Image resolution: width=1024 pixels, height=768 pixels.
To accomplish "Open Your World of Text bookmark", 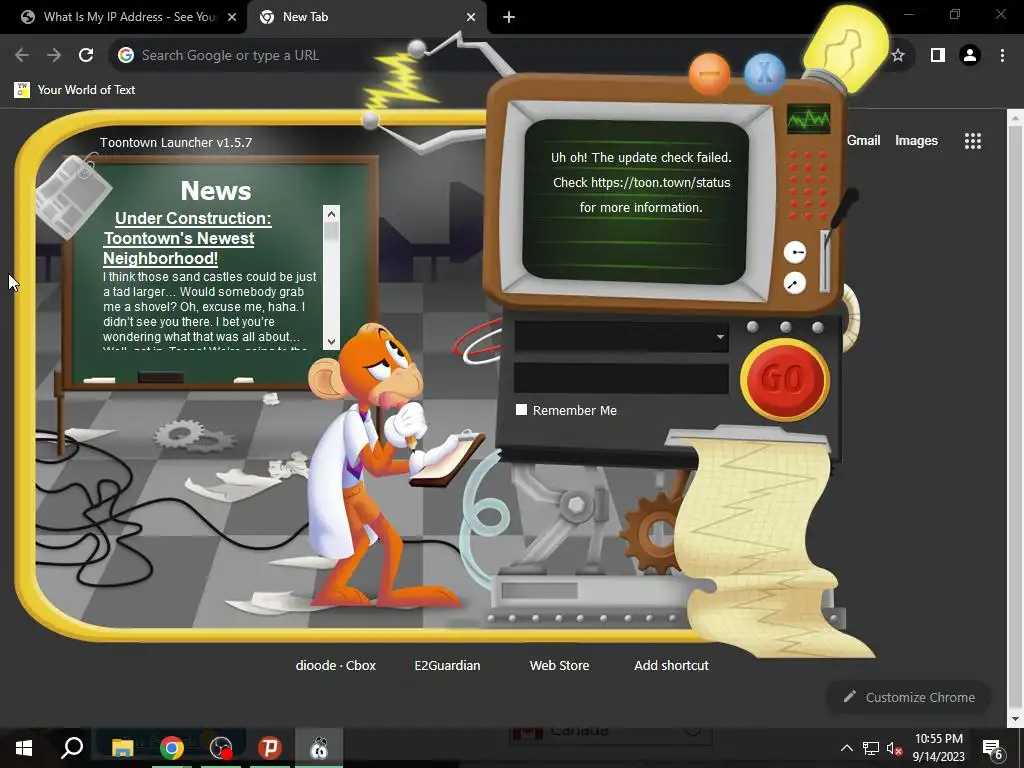I will pyautogui.click(x=74, y=90).
